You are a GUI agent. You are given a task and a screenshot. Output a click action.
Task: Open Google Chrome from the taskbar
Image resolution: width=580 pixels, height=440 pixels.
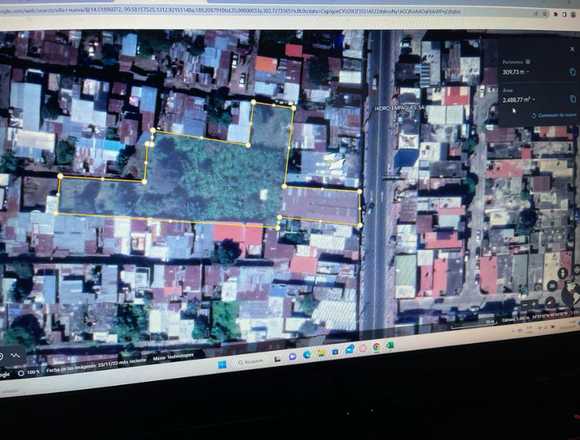click(x=376, y=347)
